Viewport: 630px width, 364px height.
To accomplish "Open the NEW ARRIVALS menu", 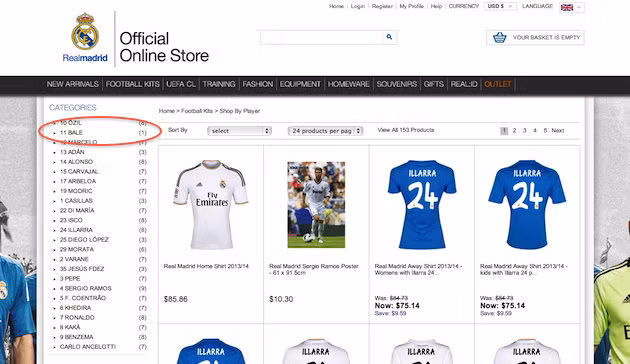I will tap(72, 84).
